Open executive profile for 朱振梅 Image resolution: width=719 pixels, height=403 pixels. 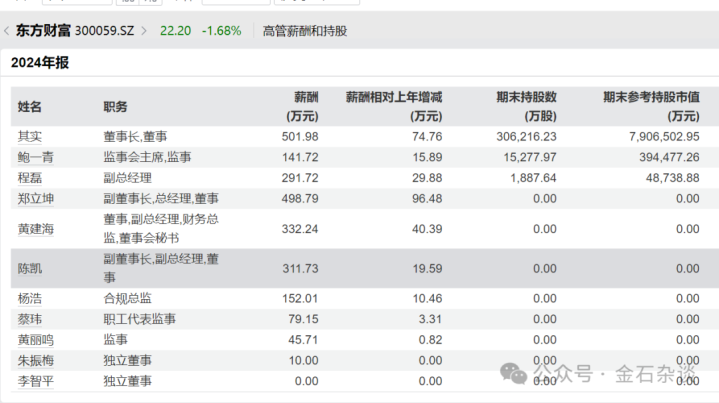36,360
